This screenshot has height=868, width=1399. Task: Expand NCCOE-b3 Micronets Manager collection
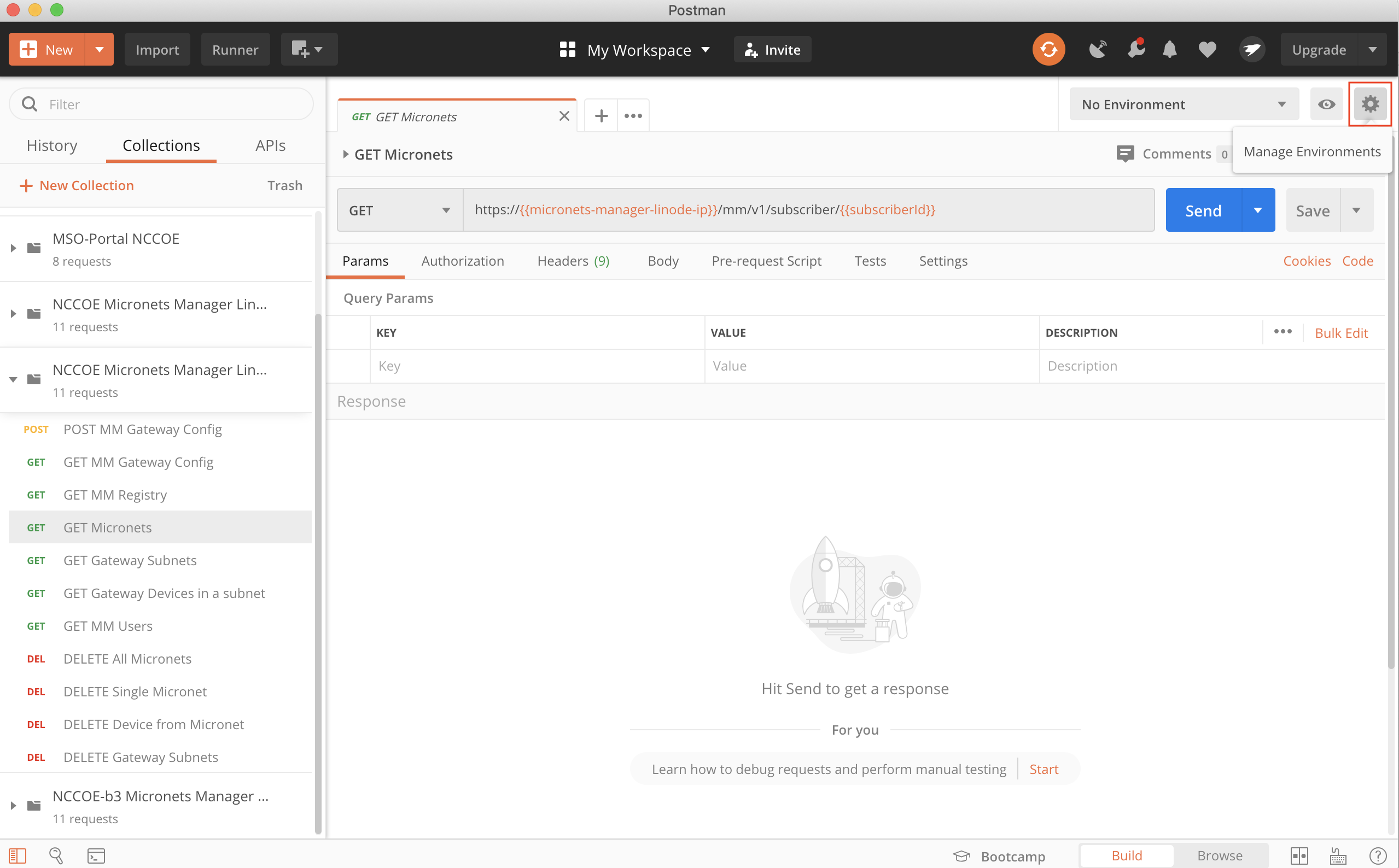[x=13, y=806]
